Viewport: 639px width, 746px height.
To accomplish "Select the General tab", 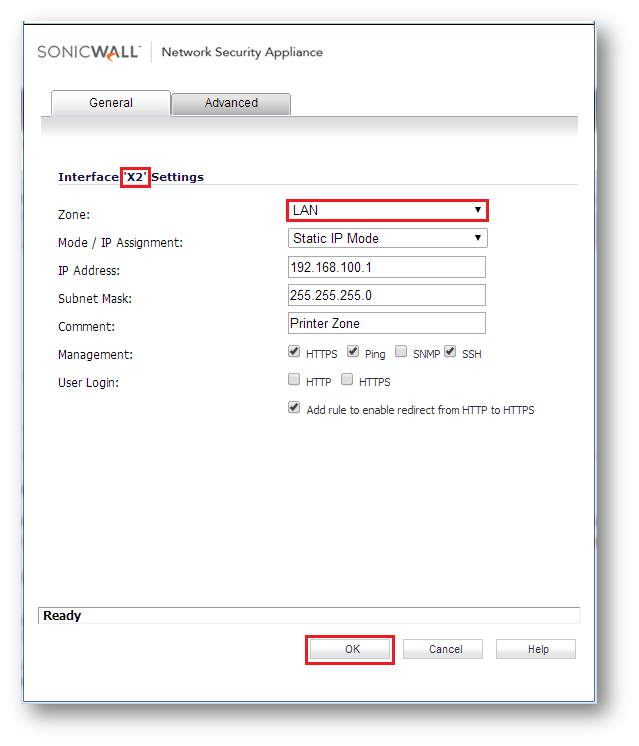I will click(x=110, y=103).
